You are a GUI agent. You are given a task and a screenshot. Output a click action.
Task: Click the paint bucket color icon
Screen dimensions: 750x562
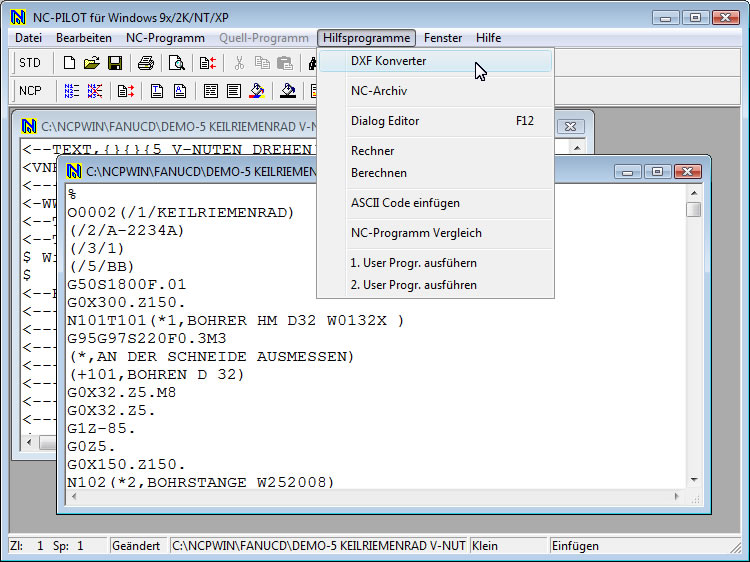[x=257, y=91]
